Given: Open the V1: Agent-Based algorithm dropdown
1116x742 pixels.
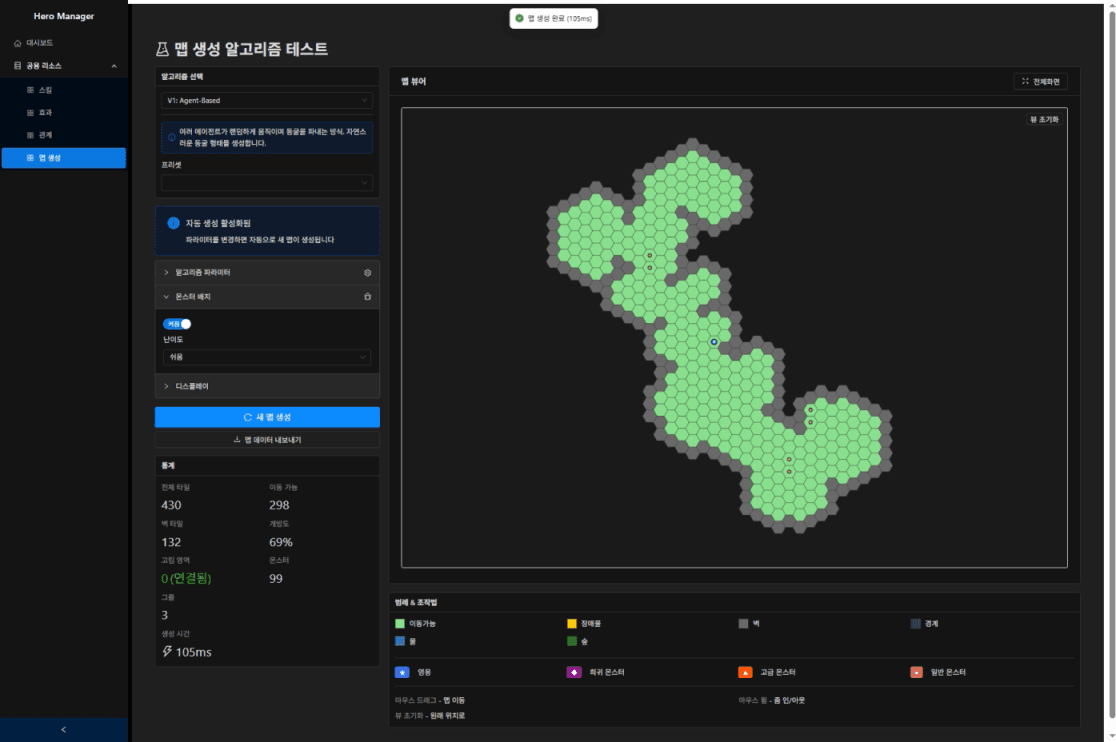Looking at the screenshot, I should click(266, 100).
